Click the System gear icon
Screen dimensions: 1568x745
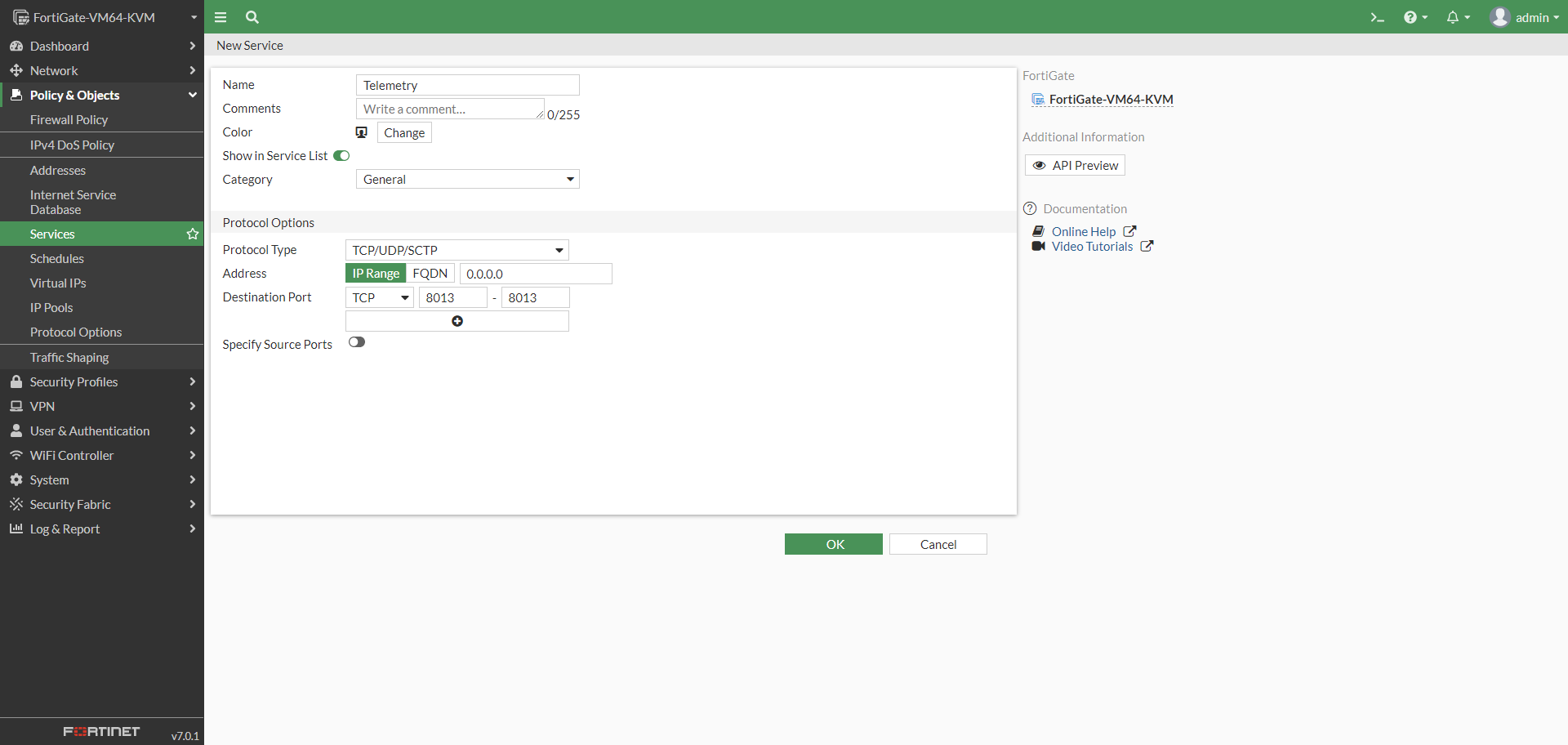[16, 480]
